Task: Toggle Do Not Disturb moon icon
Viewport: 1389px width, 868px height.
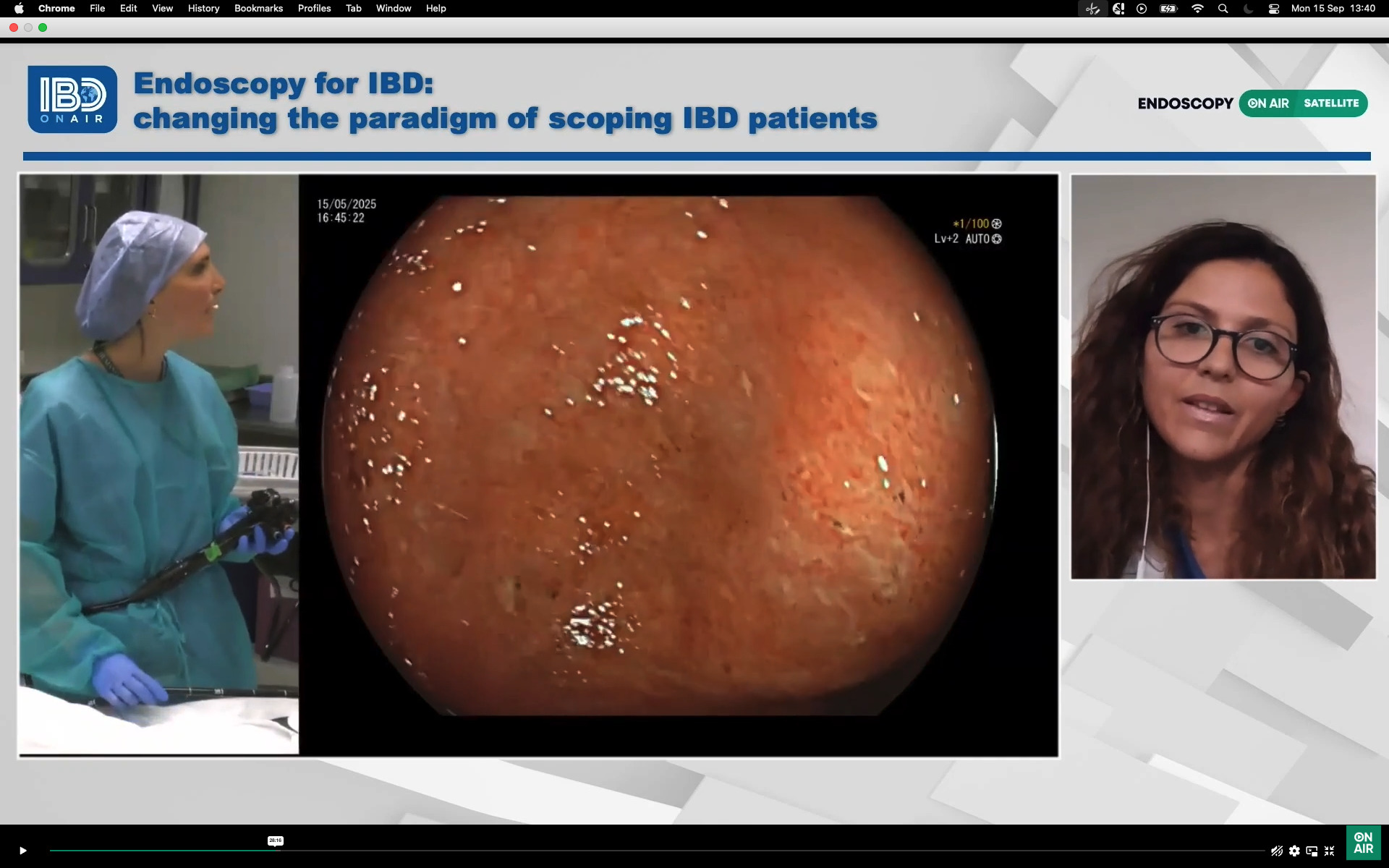Action: point(1248,8)
